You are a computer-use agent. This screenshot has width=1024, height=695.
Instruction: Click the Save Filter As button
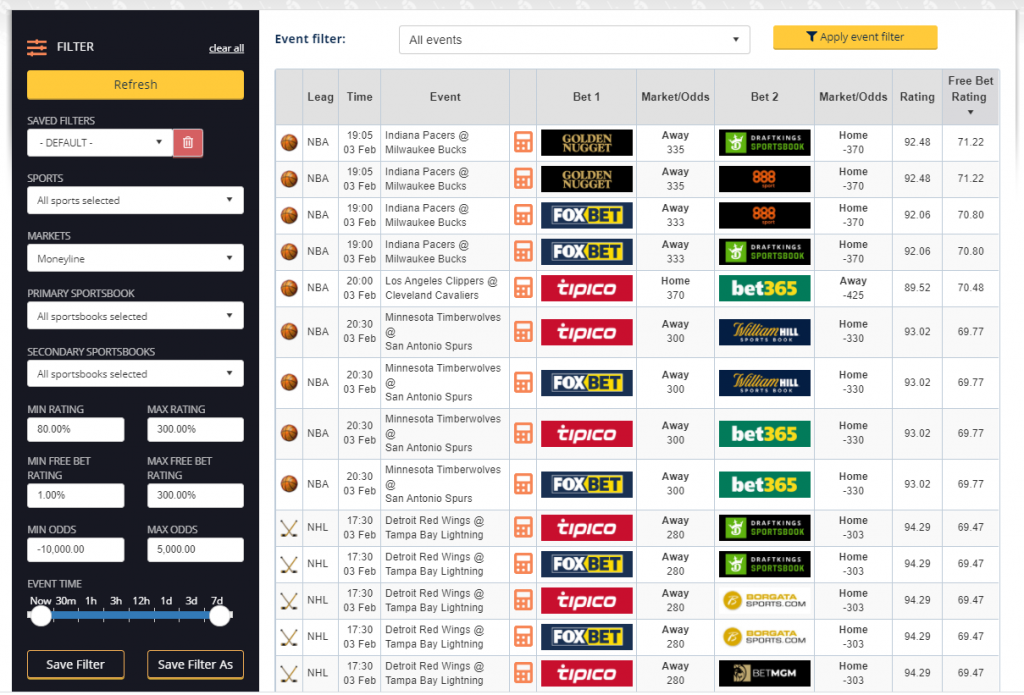(x=195, y=664)
